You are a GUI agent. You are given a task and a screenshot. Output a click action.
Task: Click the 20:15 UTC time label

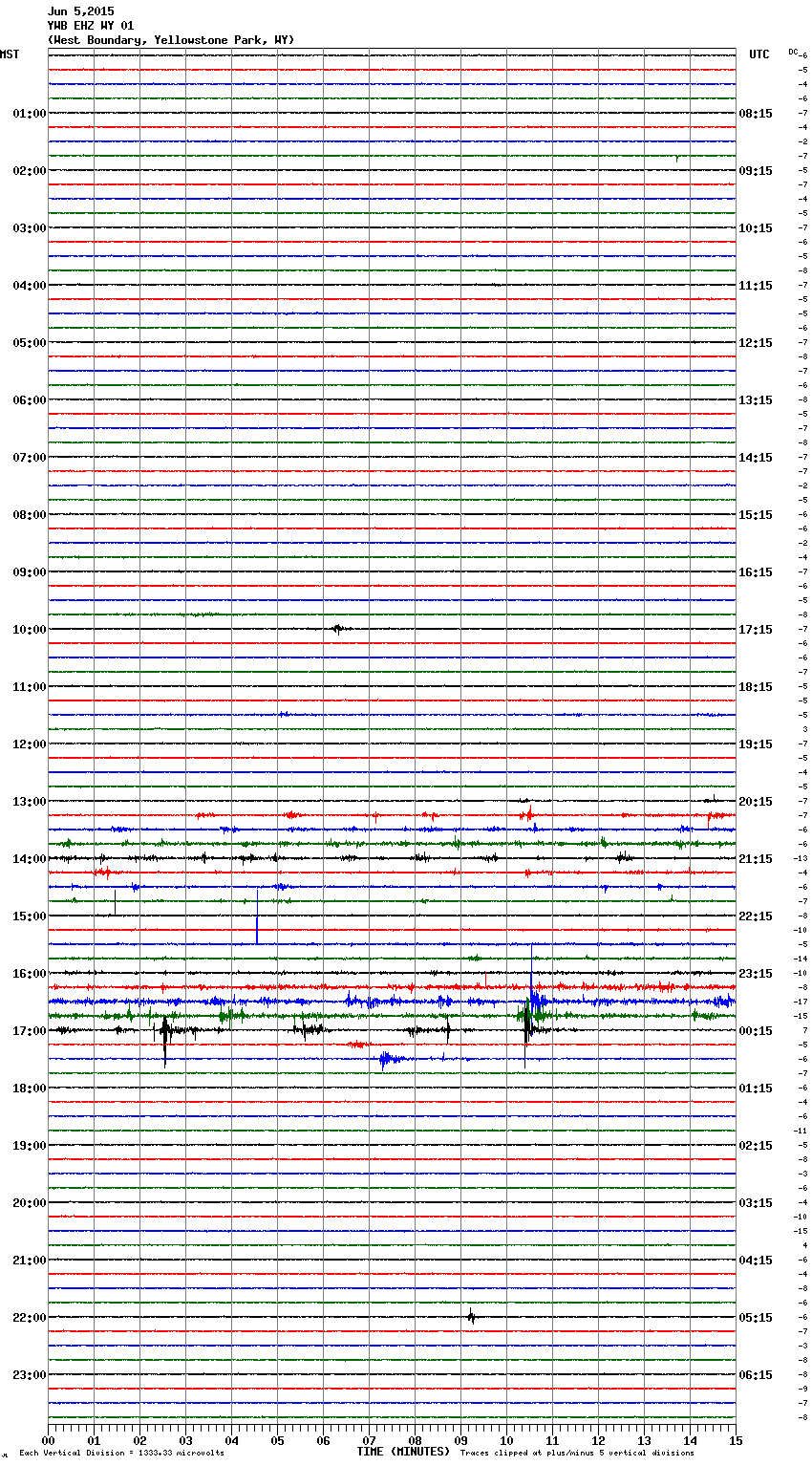[x=756, y=802]
